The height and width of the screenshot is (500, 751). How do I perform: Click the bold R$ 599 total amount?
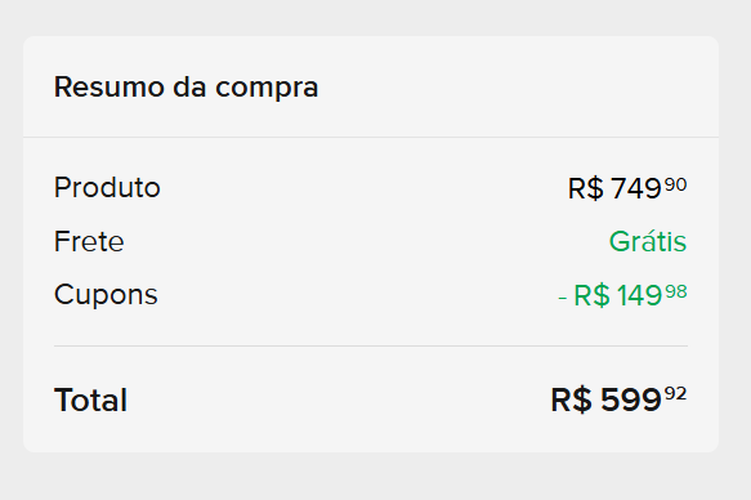(606, 400)
